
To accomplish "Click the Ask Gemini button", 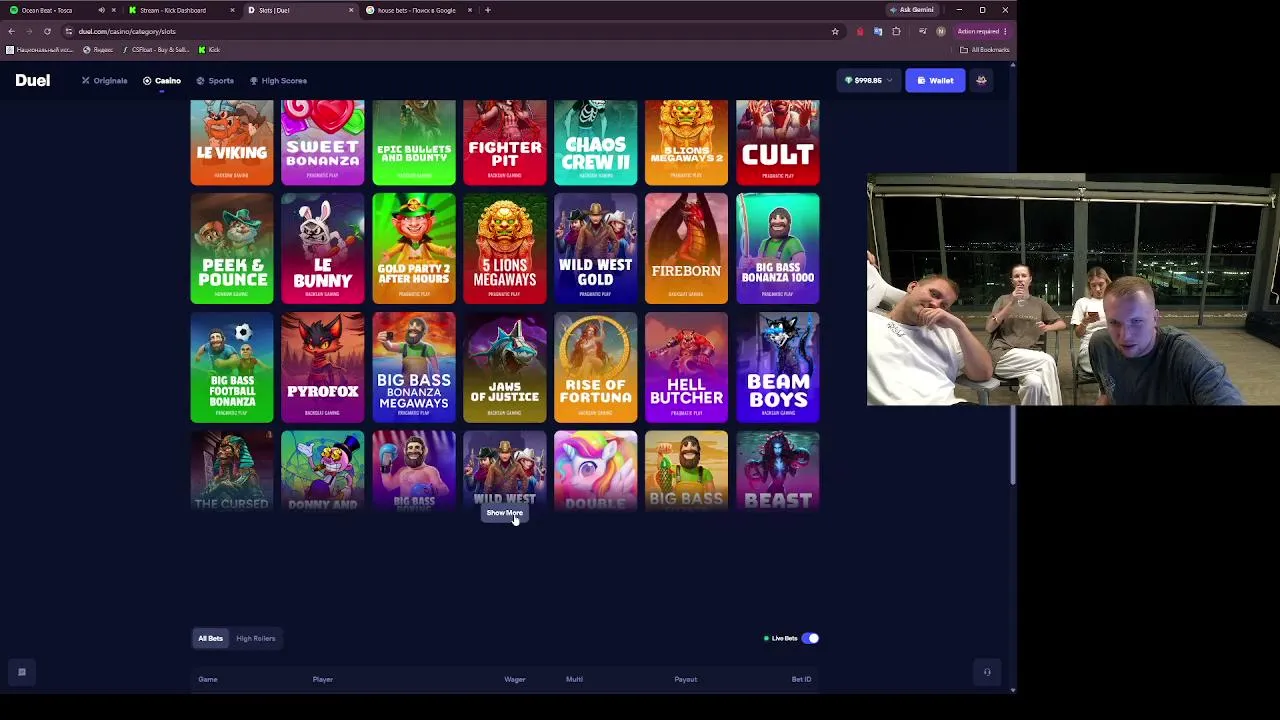I will (911, 10).
